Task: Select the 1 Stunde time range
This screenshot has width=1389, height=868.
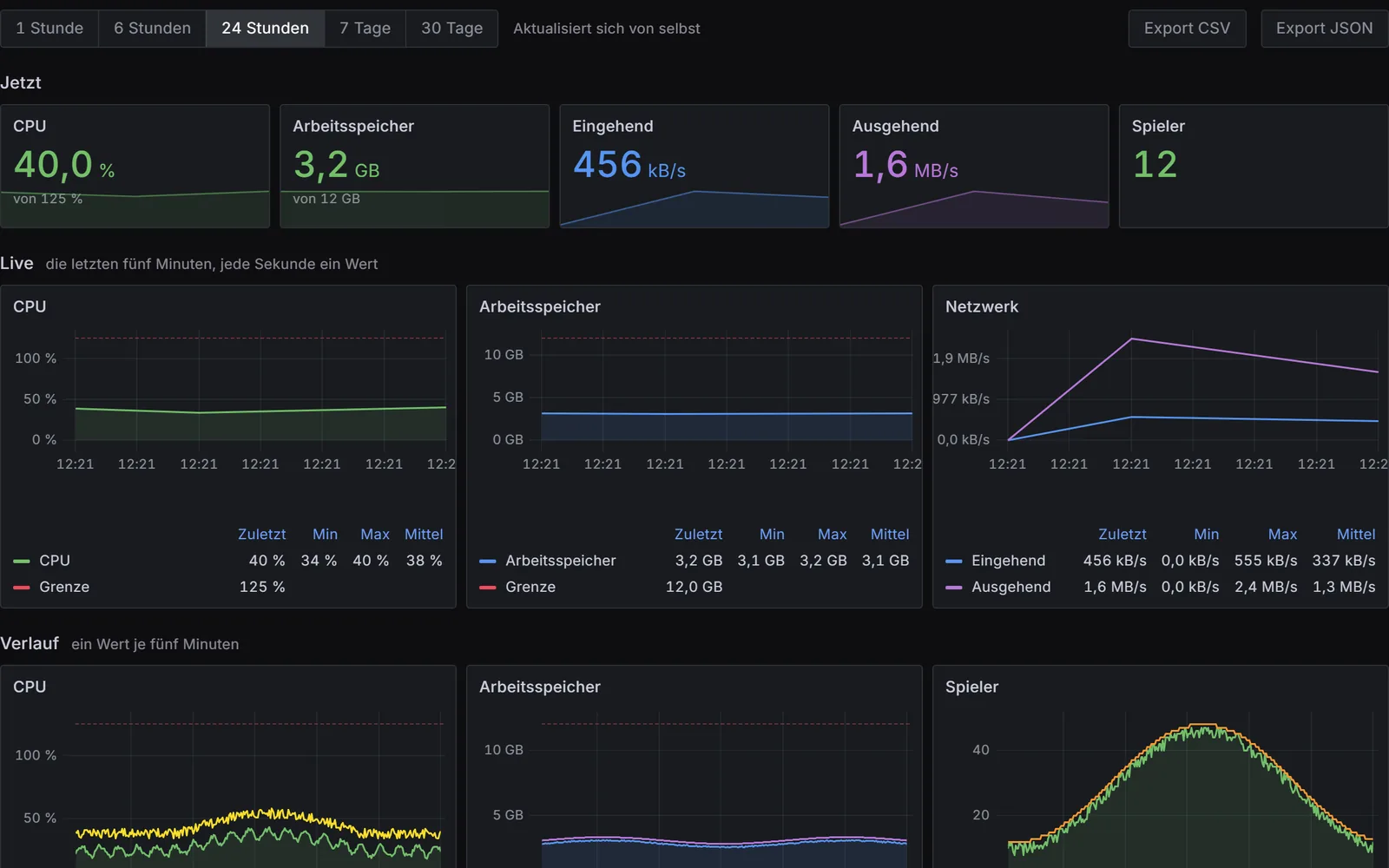Action: coord(49,29)
